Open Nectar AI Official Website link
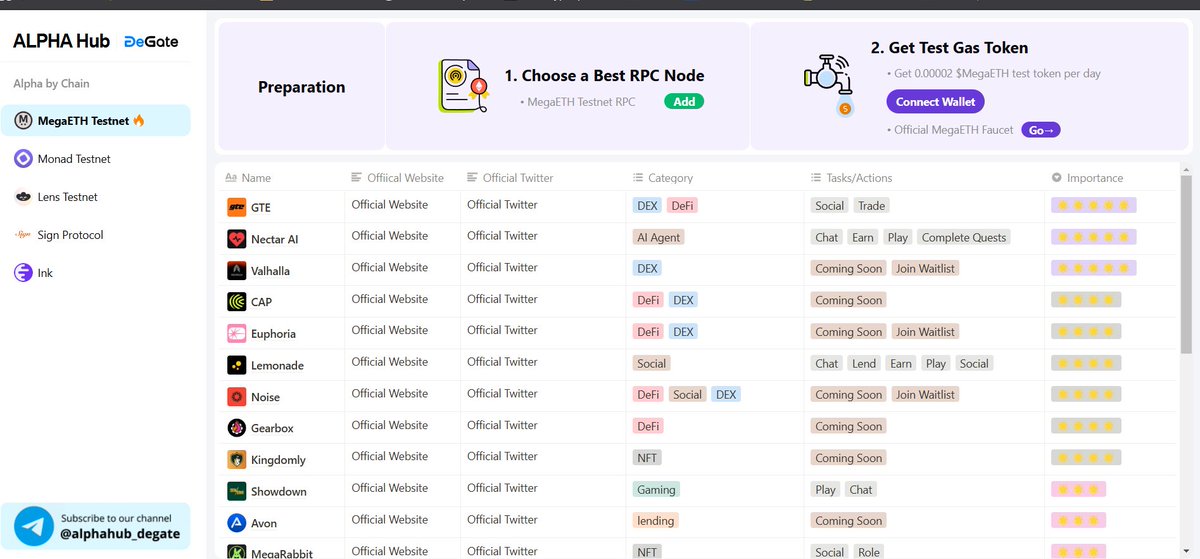 coord(390,236)
